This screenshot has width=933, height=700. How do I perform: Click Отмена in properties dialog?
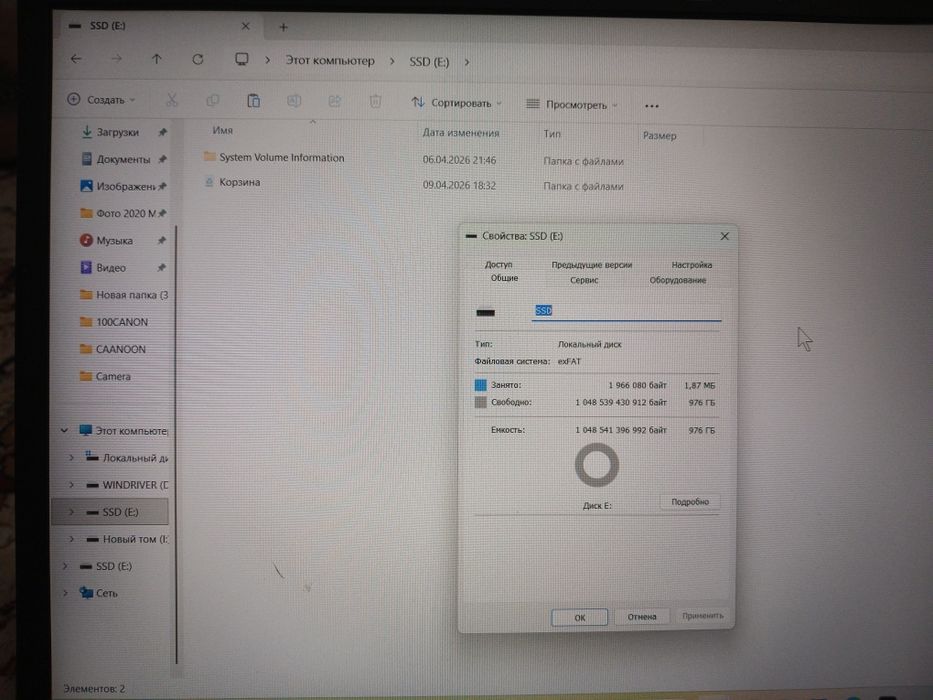[641, 617]
